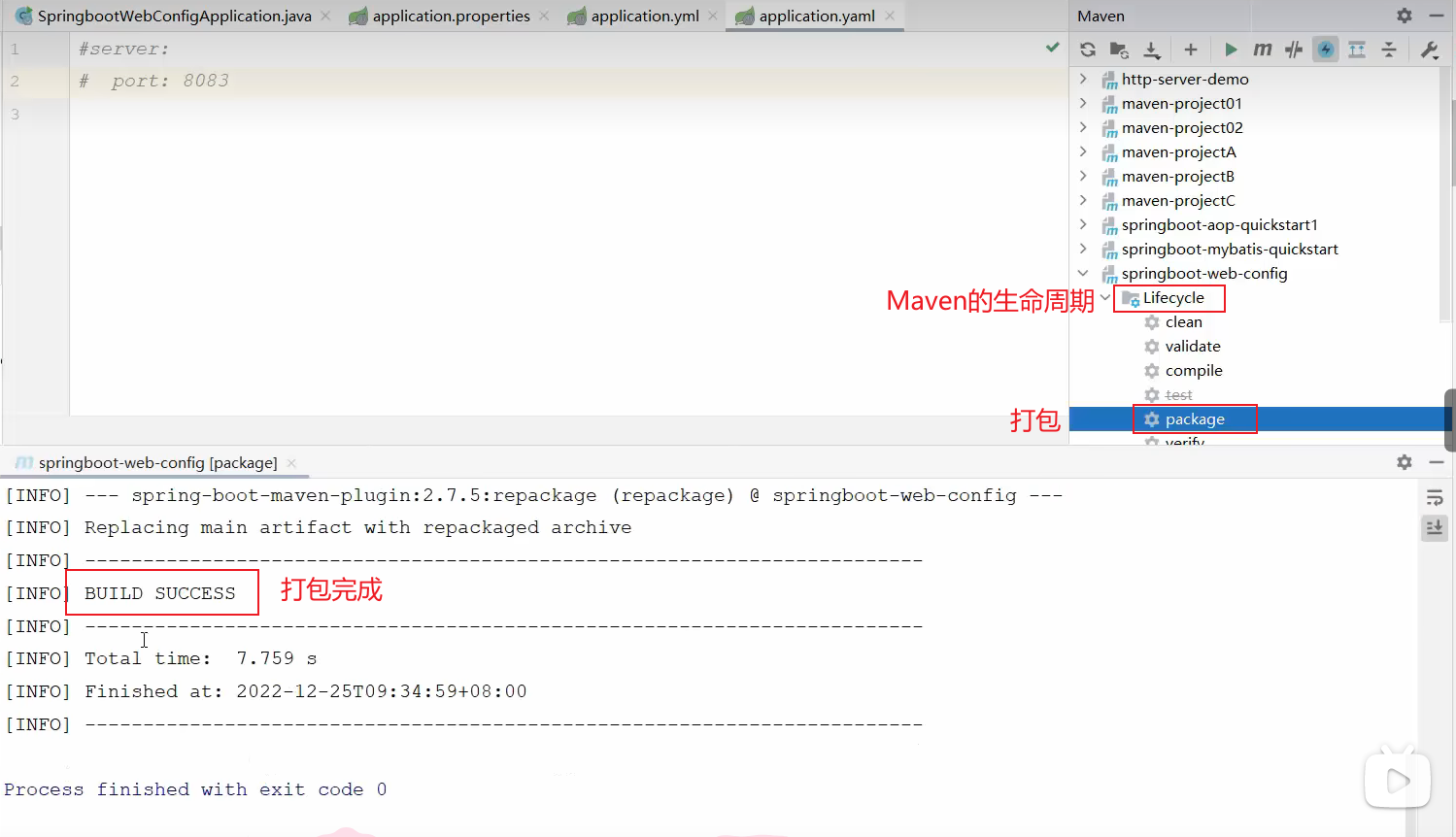Click the Add Maven Projects plus icon

click(x=1191, y=50)
